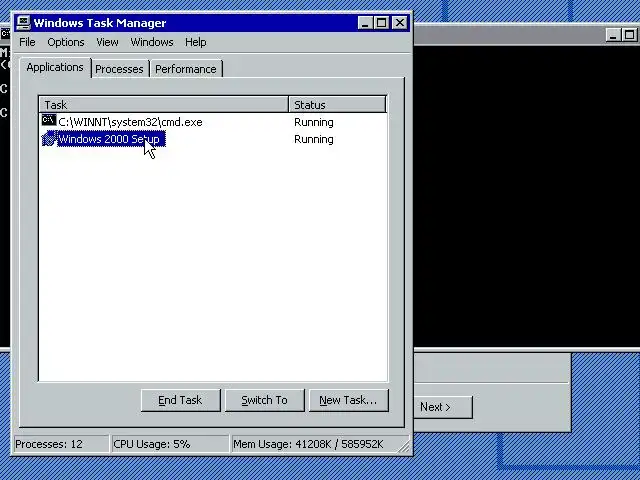The height and width of the screenshot is (480, 640).
Task: Sort the list by the Status column header
Action: coord(337,104)
